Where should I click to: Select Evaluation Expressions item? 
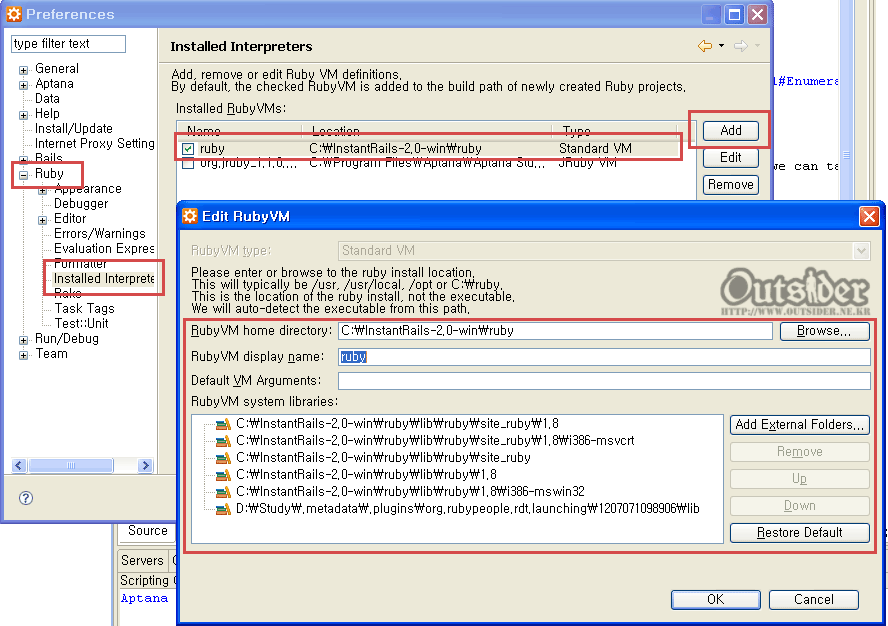[104, 248]
